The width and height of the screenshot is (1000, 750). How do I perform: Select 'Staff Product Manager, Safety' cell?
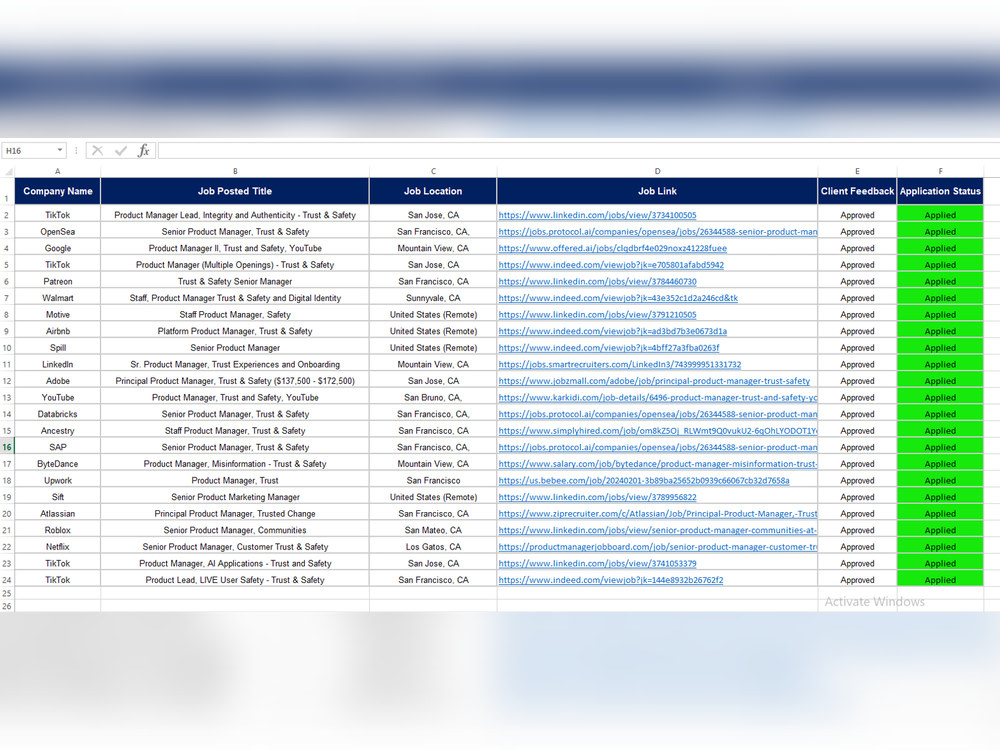tap(235, 315)
